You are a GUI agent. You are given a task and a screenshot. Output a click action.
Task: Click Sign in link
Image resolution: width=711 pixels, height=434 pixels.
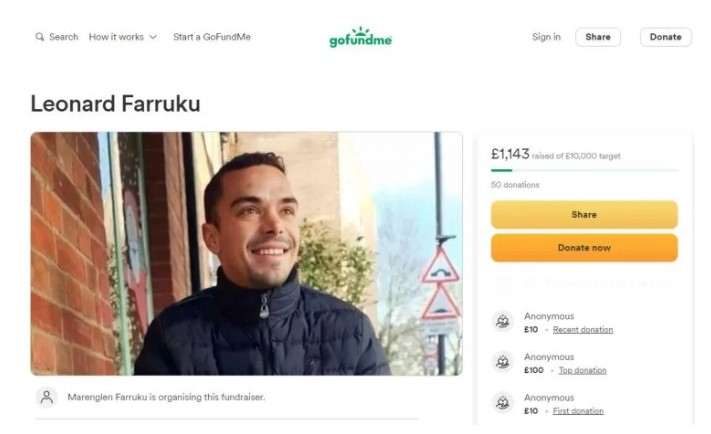546,37
